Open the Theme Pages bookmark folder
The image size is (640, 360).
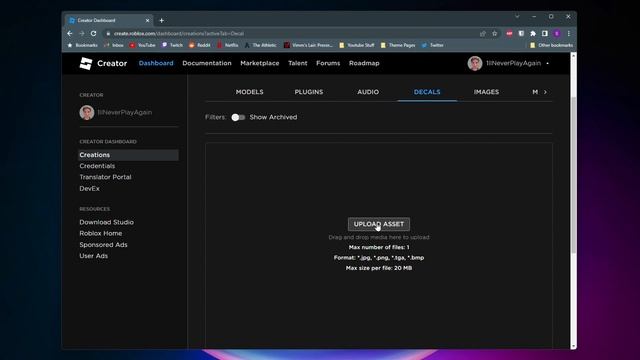tap(398, 45)
